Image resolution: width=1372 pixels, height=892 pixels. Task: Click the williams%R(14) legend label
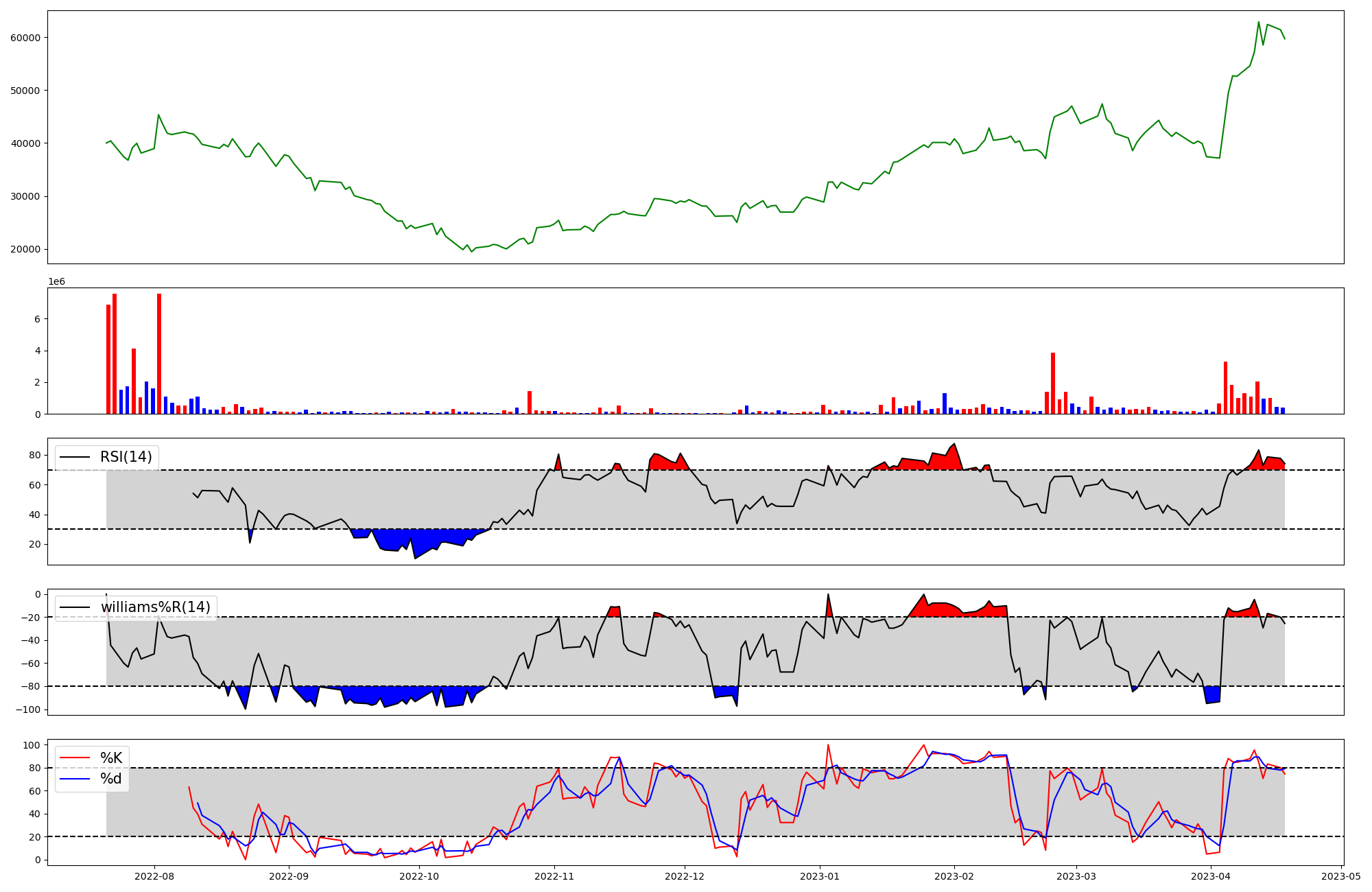point(156,607)
